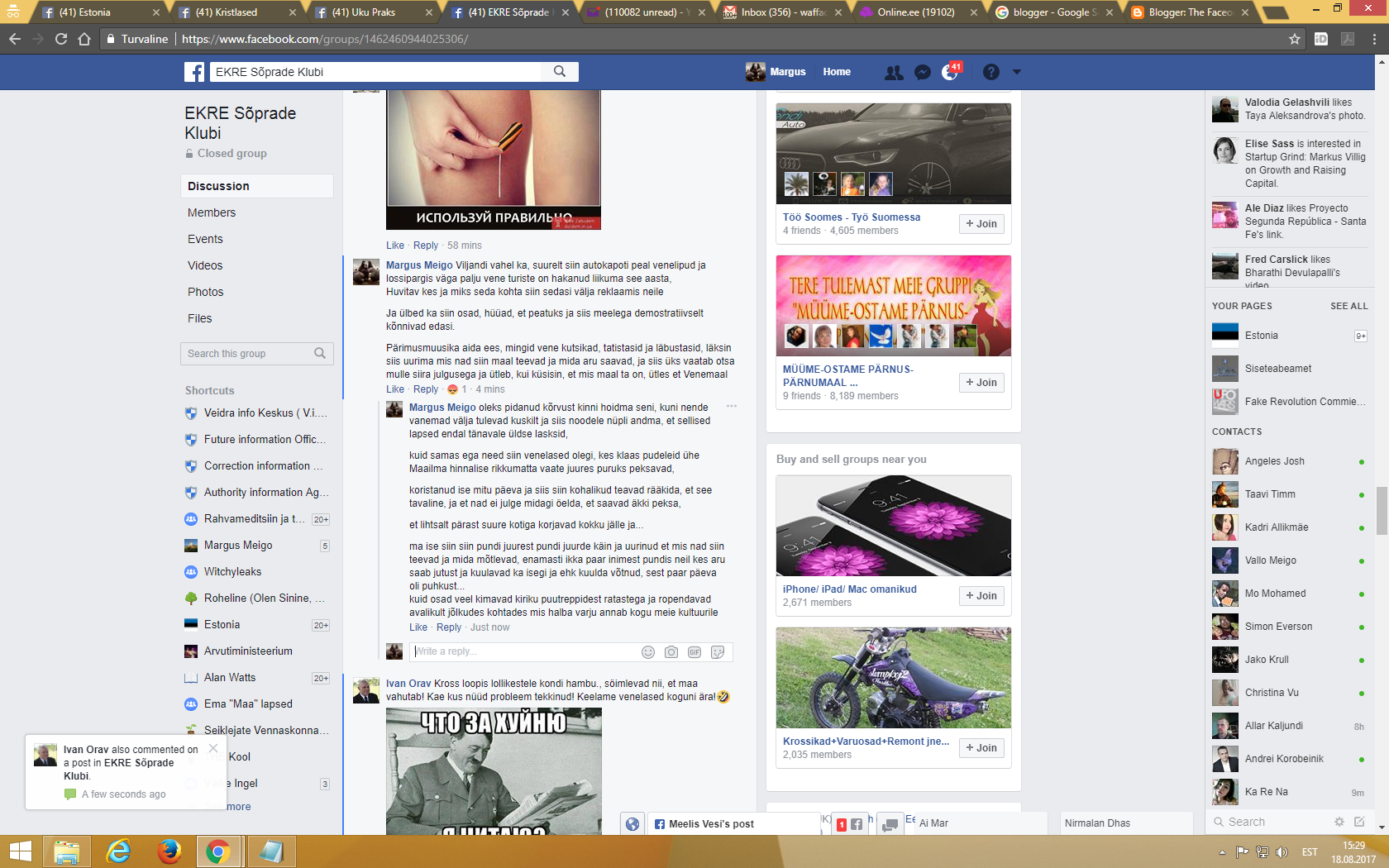Open the iPhone group cover thumbnail

(x=894, y=526)
